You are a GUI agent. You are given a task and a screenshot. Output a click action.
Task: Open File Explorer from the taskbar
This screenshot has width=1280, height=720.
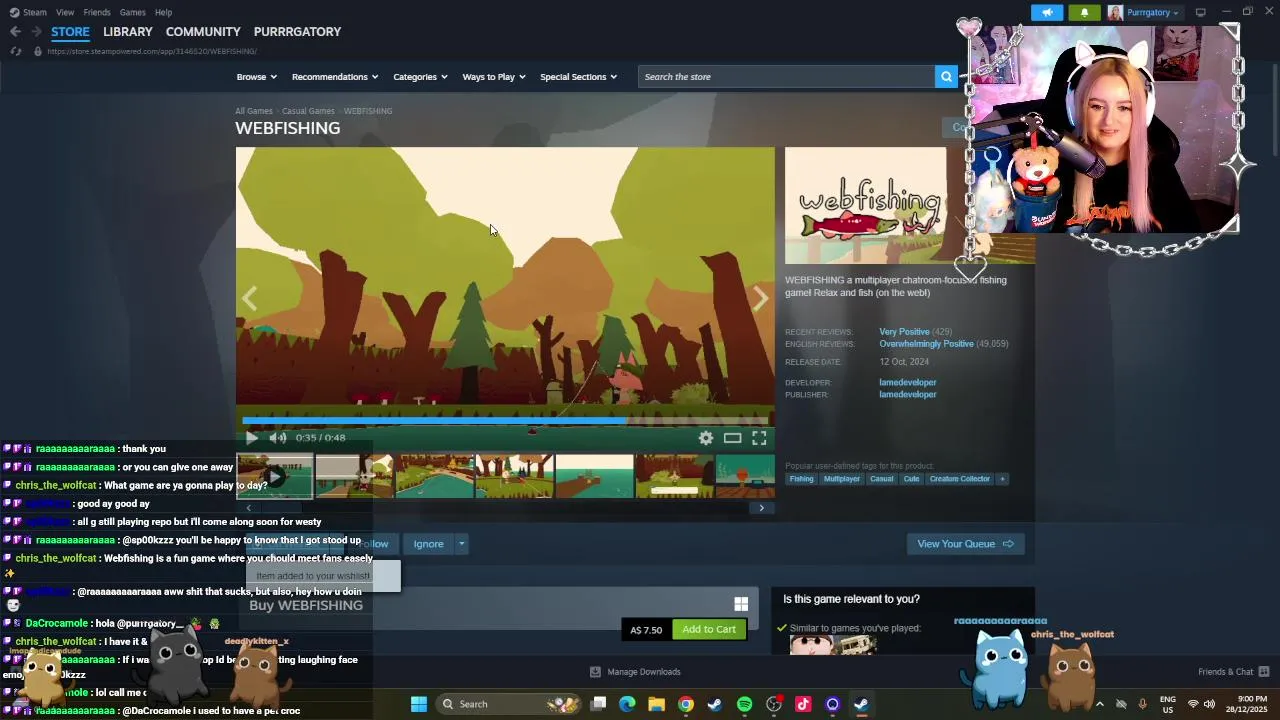click(x=656, y=704)
